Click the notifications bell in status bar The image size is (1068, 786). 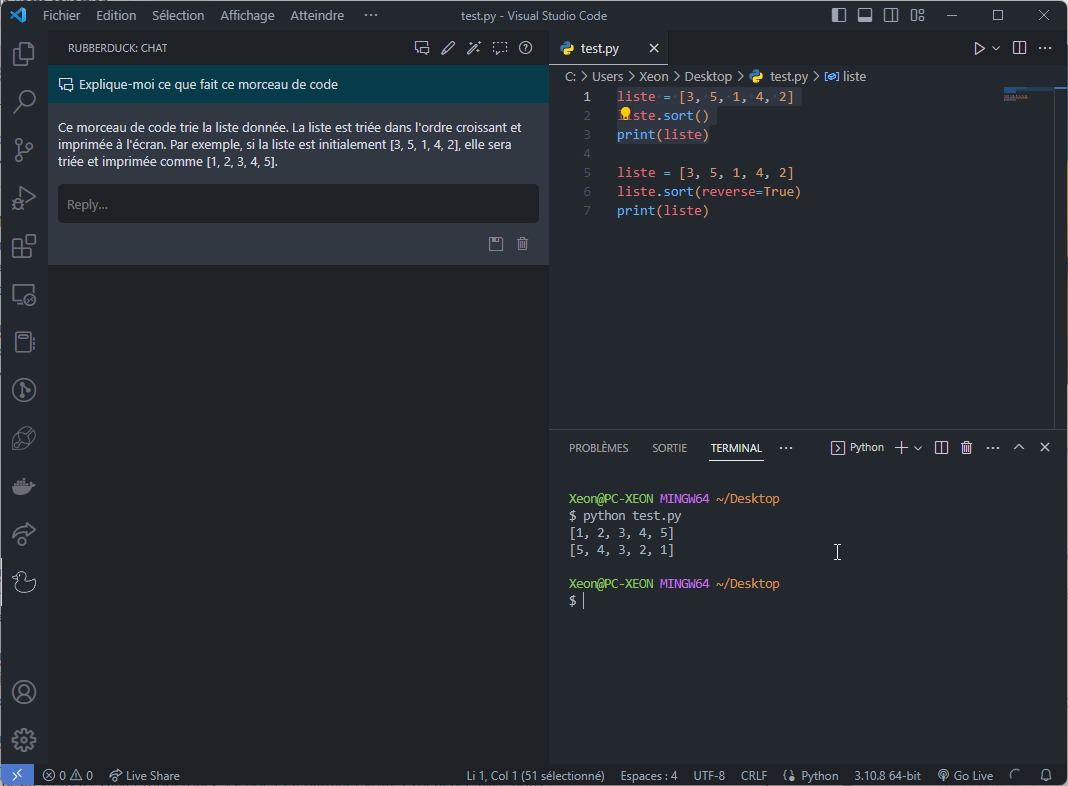[x=1046, y=775]
